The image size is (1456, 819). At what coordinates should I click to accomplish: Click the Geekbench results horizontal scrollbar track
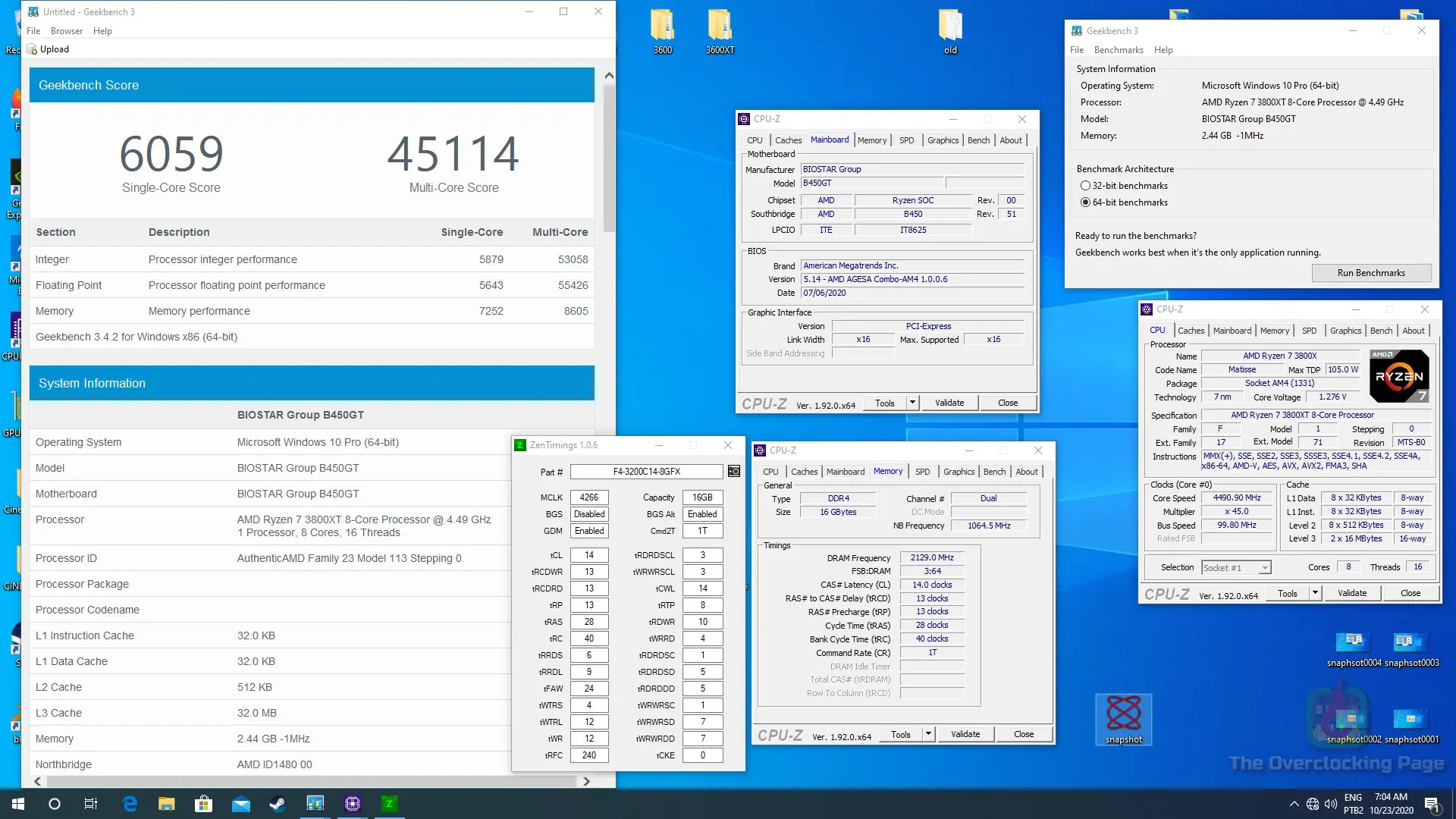point(311,781)
